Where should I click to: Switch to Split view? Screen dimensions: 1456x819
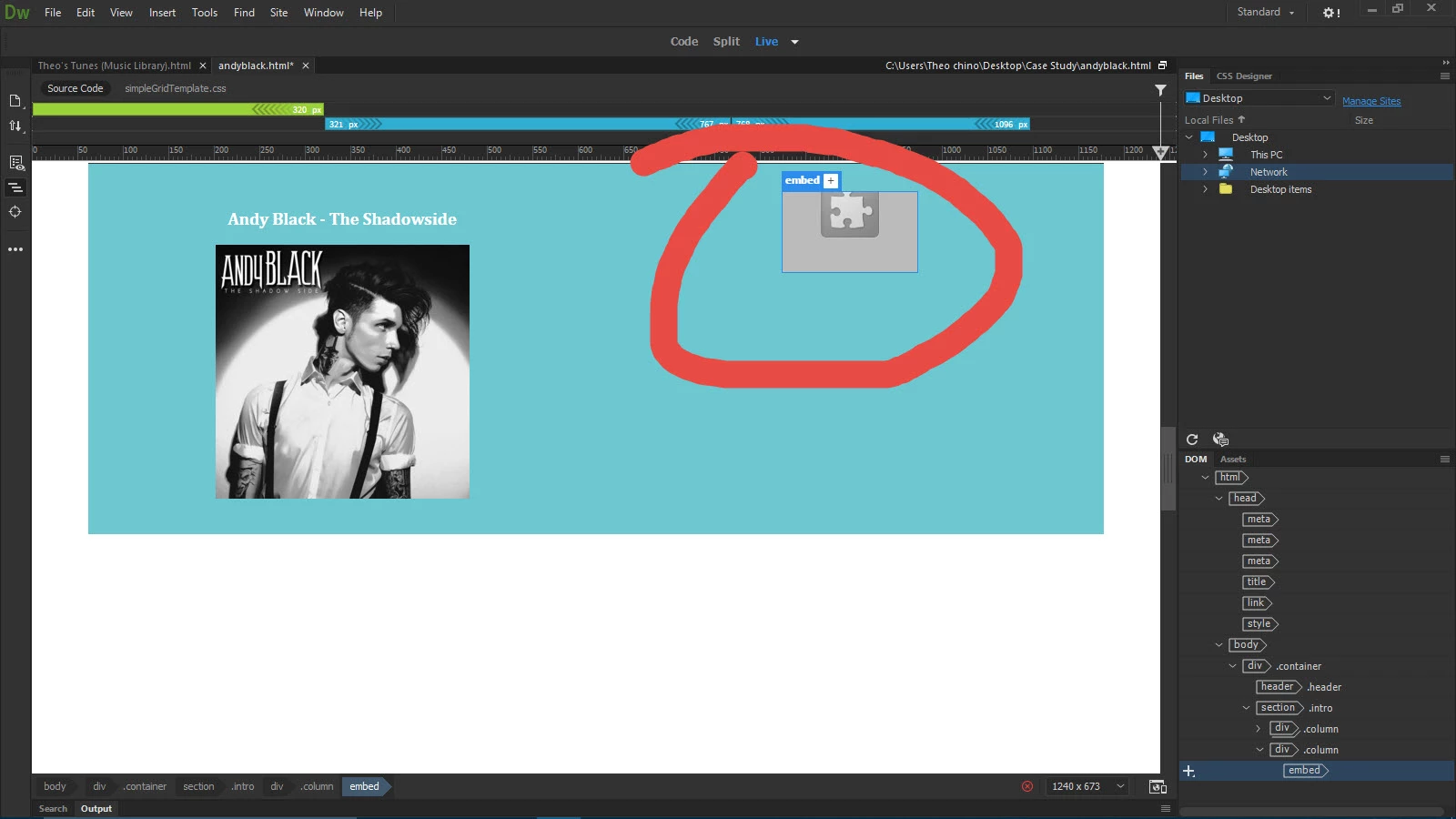click(726, 42)
